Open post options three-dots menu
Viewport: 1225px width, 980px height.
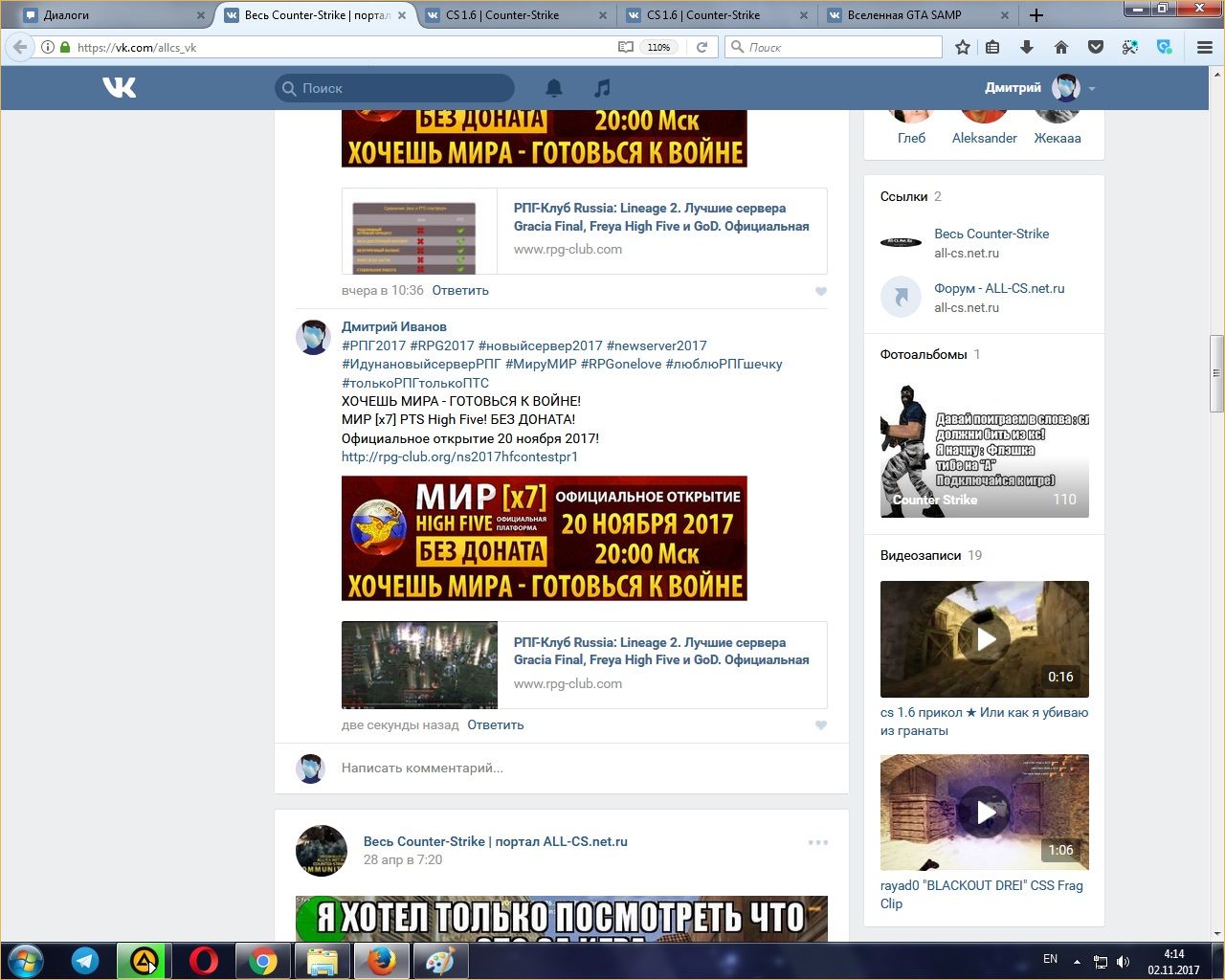click(x=817, y=842)
